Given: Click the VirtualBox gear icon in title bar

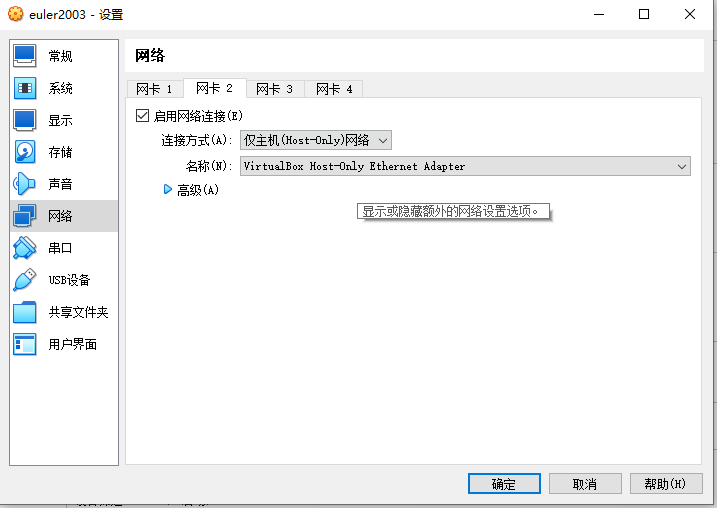Looking at the screenshot, I should [x=16, y=14].
